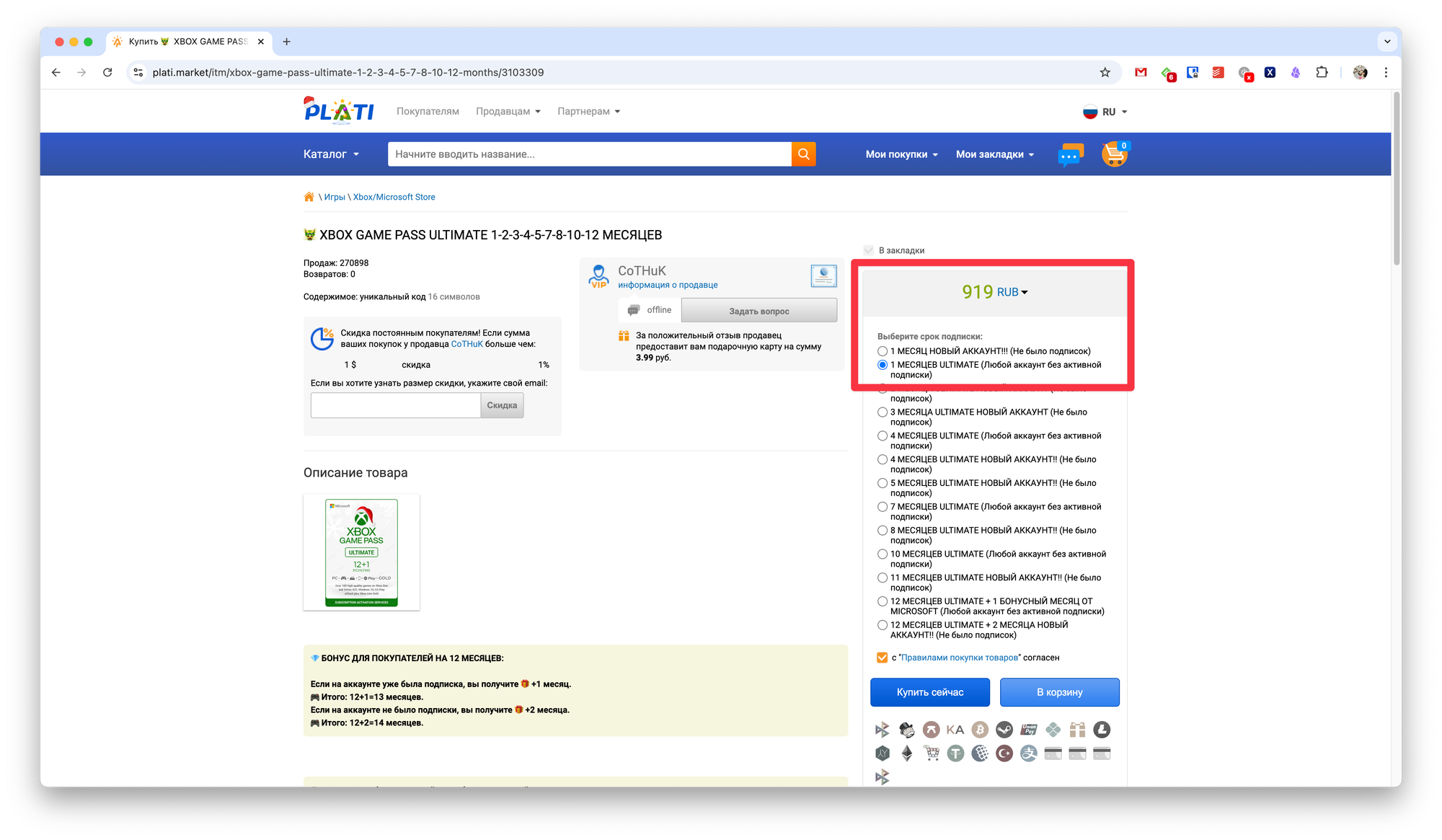Open the chat messages icon

(x=1070, y=155)
